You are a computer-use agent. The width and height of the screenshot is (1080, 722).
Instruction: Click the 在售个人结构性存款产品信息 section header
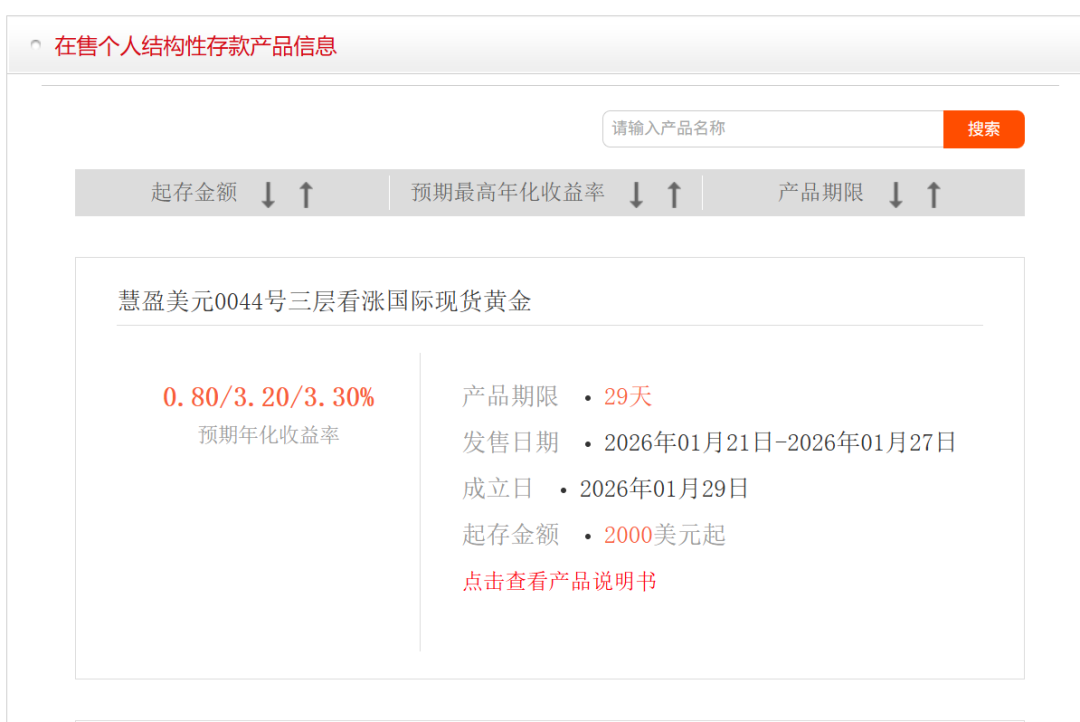[196, 46]
